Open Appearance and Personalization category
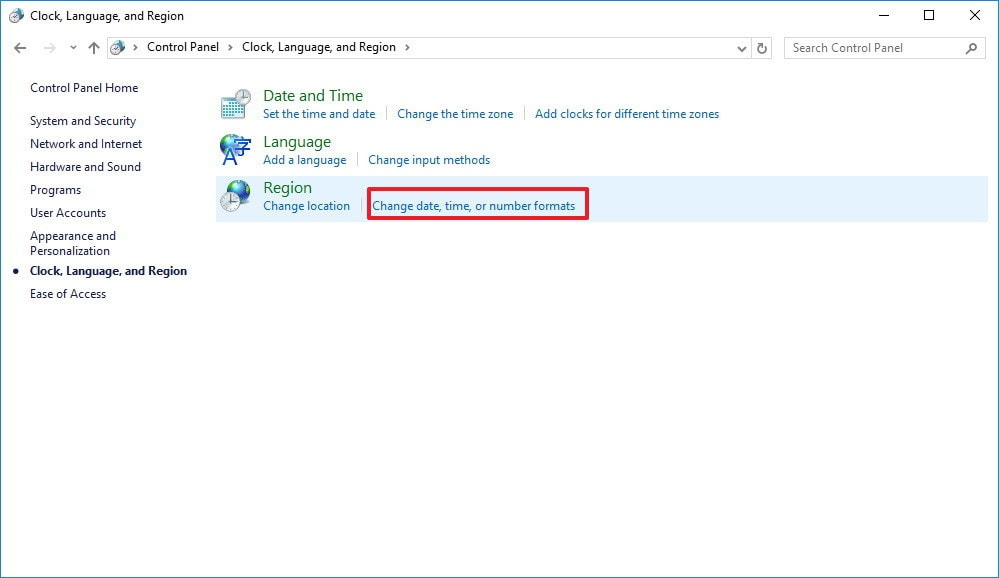Screen dimensions: 999x578 tap(73, 243)
